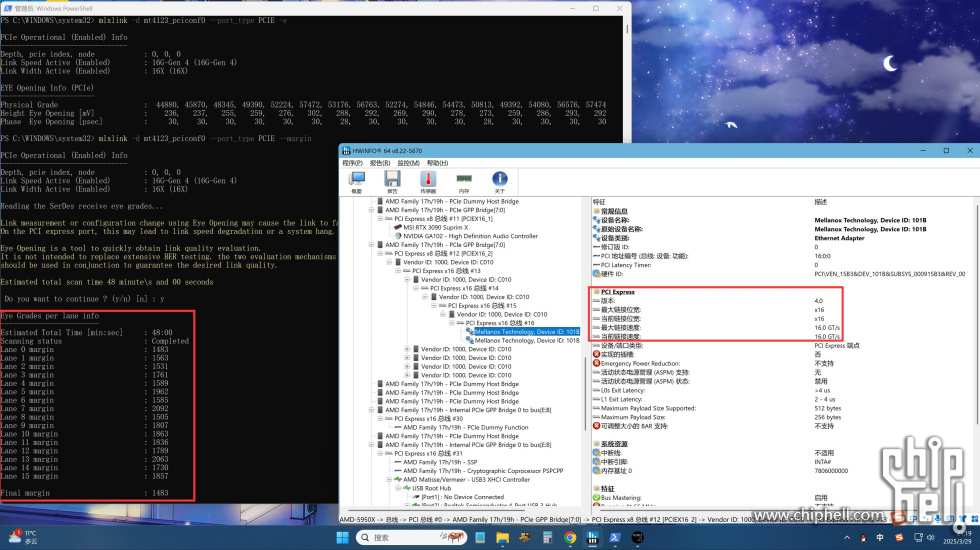This screenshot has height=550, width=980.
Task: Switch to HWiNFO via its taskbar icon
Action: tap(592, 538)
